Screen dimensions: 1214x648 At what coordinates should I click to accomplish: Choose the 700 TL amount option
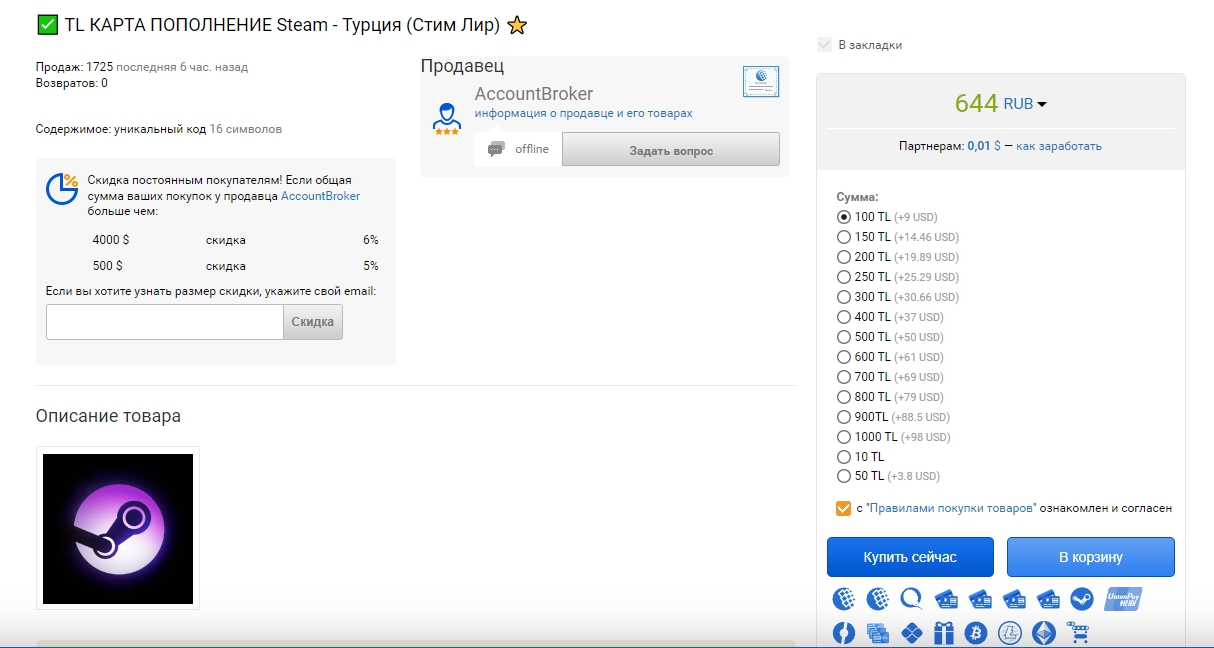[x=844, y=377]
